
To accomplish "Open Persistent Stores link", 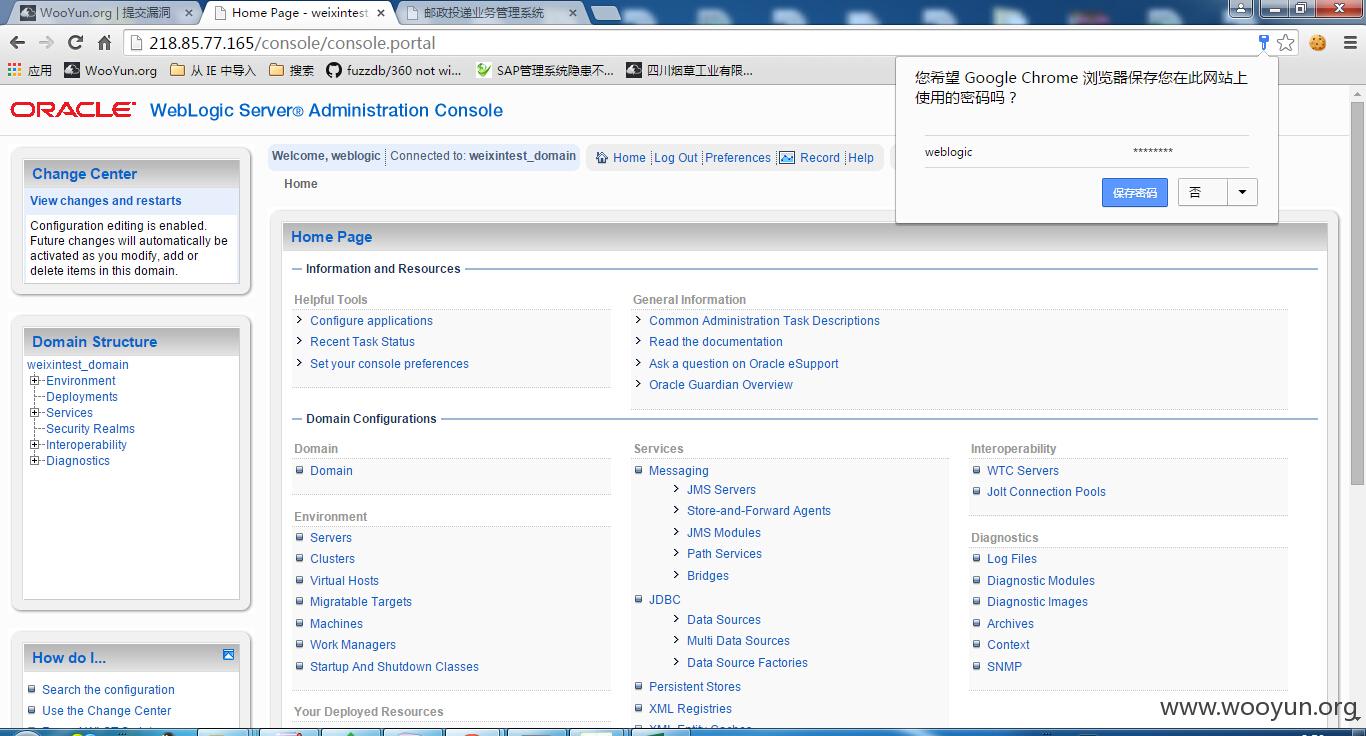I will 695,687.
